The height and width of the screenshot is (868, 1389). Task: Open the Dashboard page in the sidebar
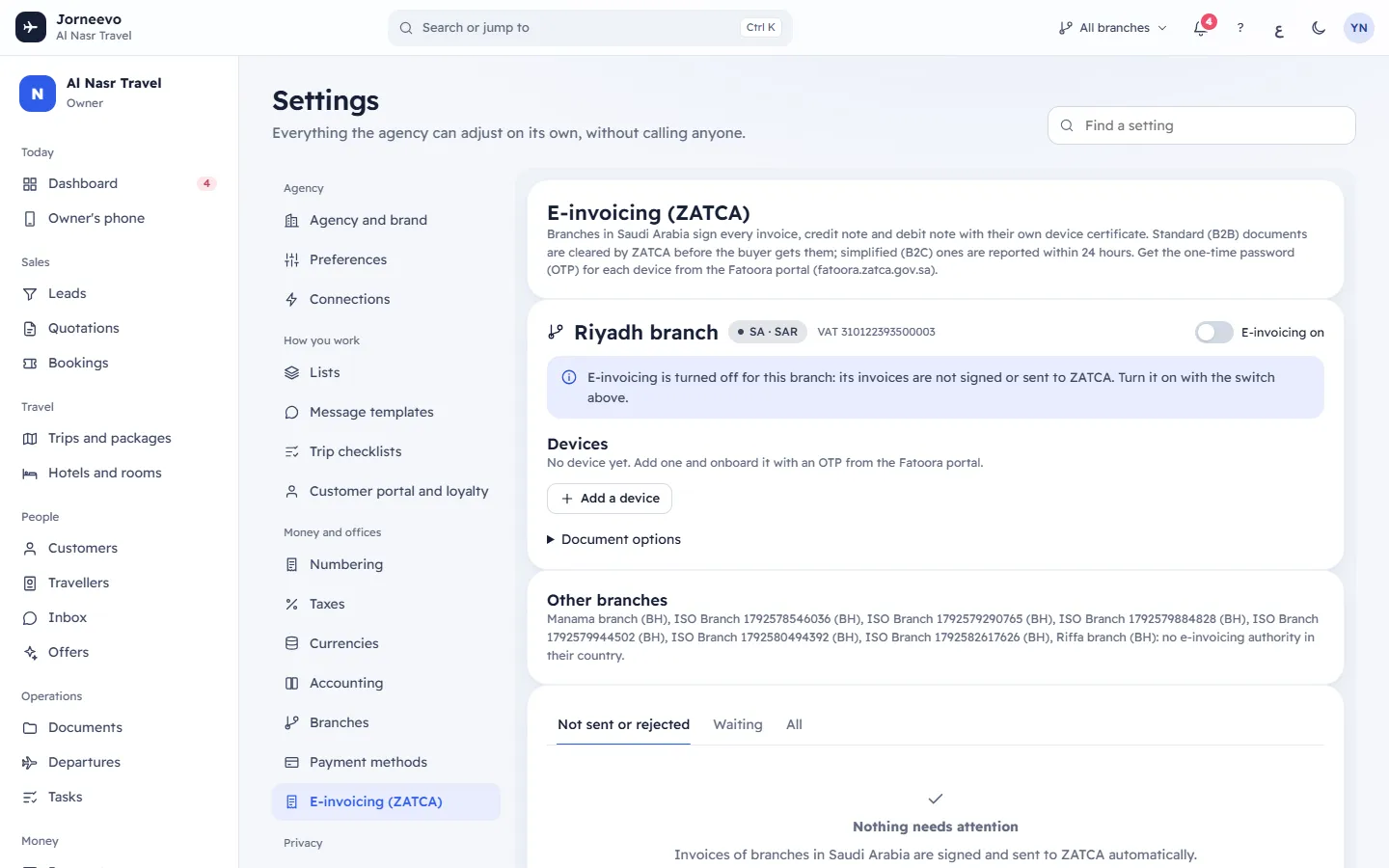(x=119, y=183)
